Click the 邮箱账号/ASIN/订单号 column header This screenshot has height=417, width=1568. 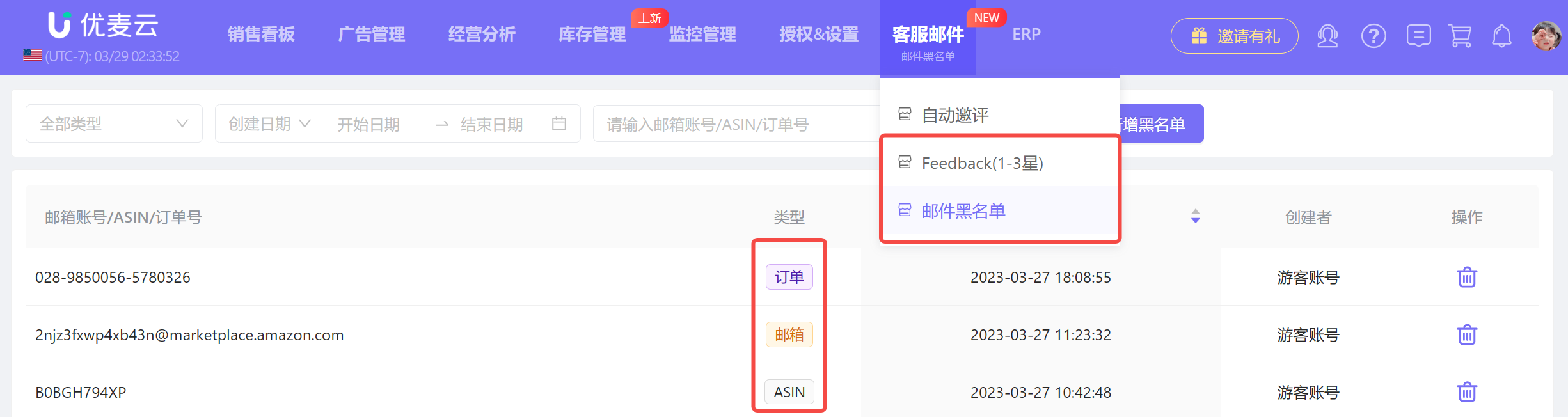[x=123, y=217]
